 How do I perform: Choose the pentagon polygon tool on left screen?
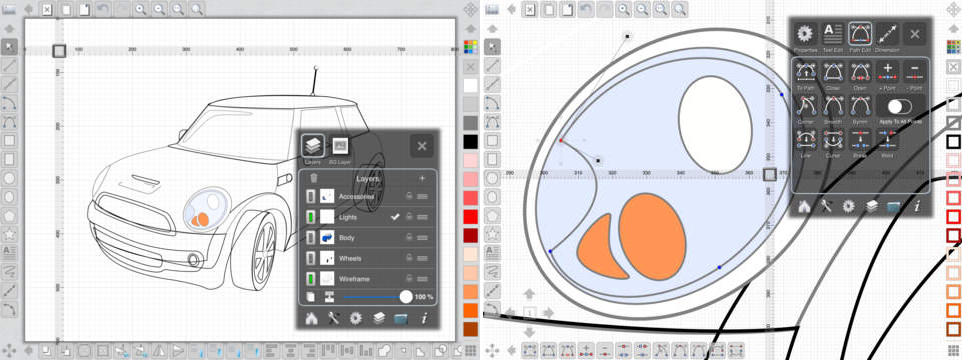tap(9, 215)
